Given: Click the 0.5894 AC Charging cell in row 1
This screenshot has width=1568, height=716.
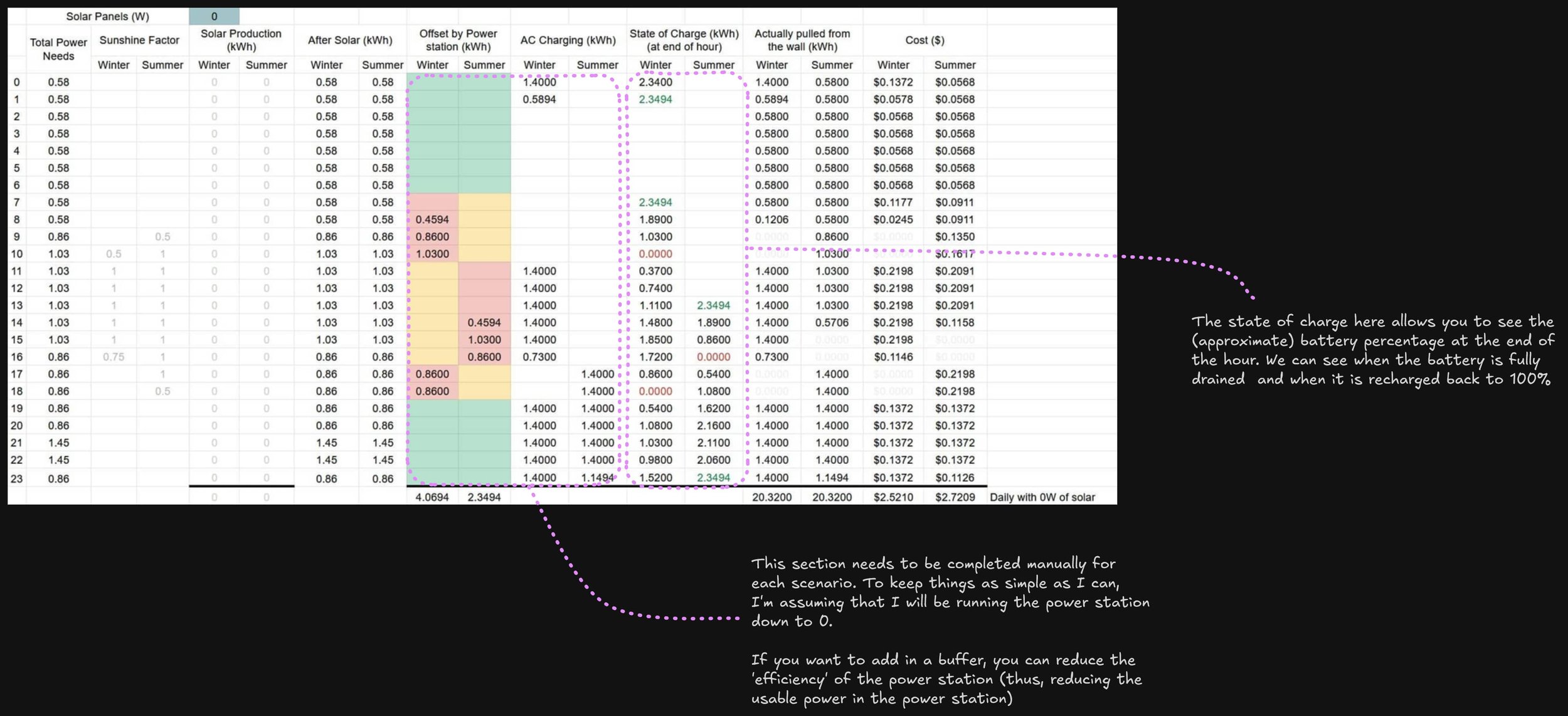Looking at the screenshot, I should [539, 99].
